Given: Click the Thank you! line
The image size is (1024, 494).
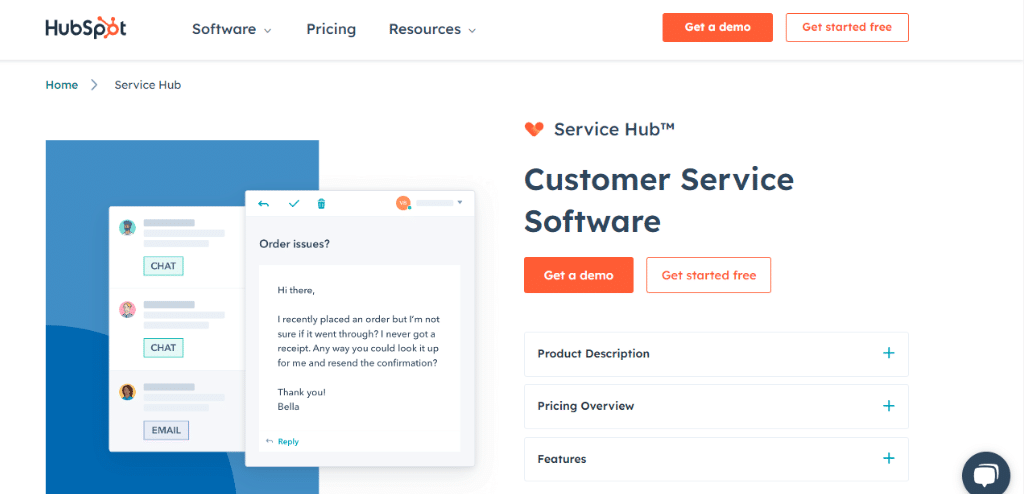Looking at the screenshot, I should (301, 392).
